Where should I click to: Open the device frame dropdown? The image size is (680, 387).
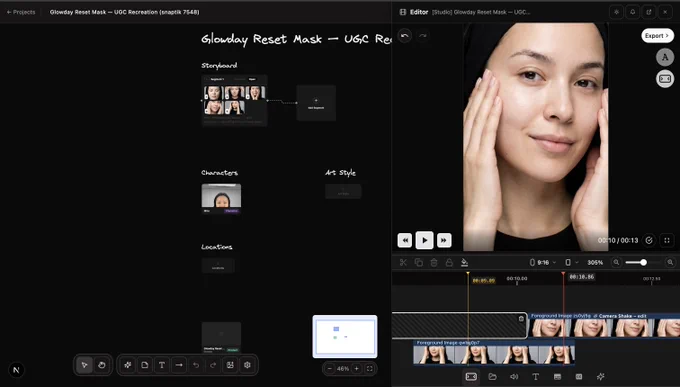pyautogui.click(x=572, y=262)
